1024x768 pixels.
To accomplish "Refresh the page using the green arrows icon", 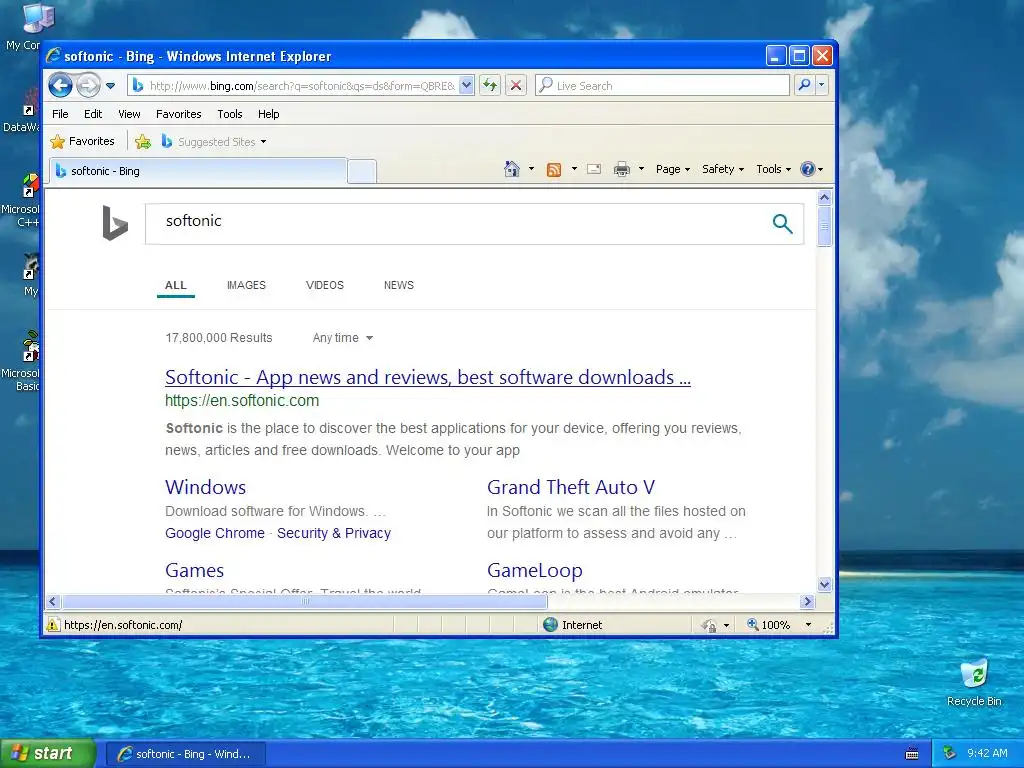I will click(x=490, y=85).
